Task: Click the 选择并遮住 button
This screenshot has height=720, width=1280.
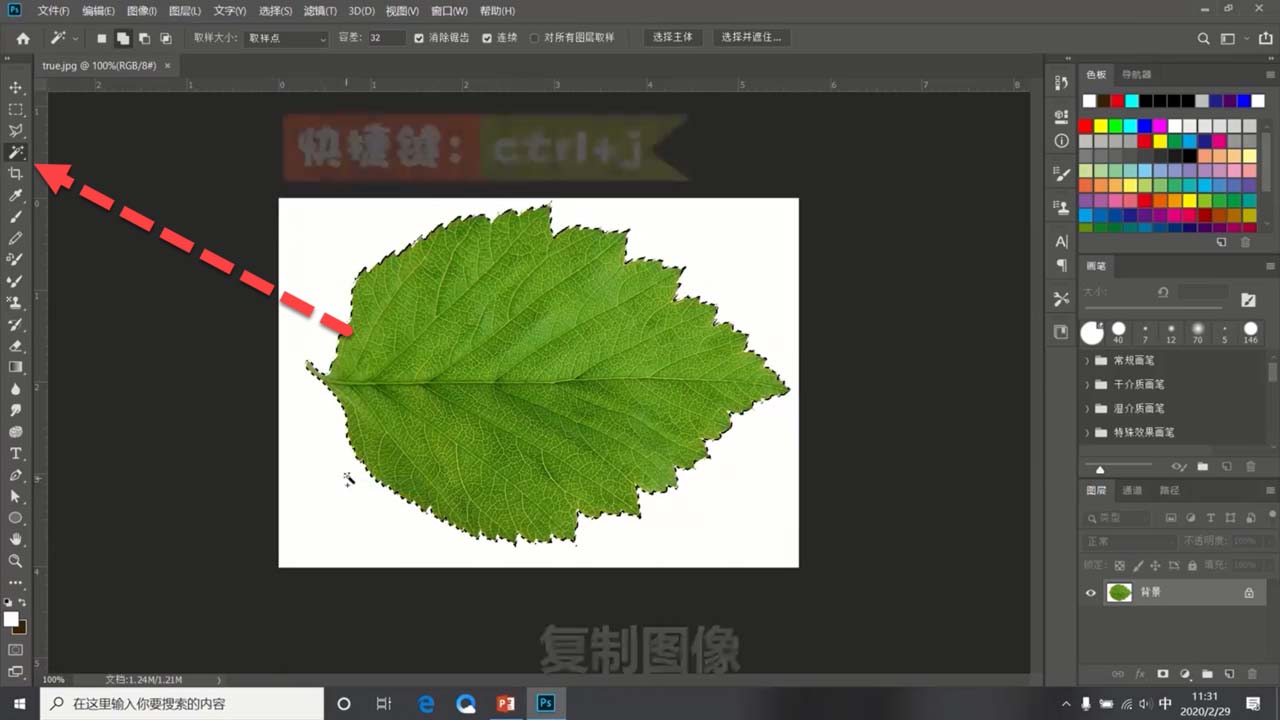Action: pos(751,38)
